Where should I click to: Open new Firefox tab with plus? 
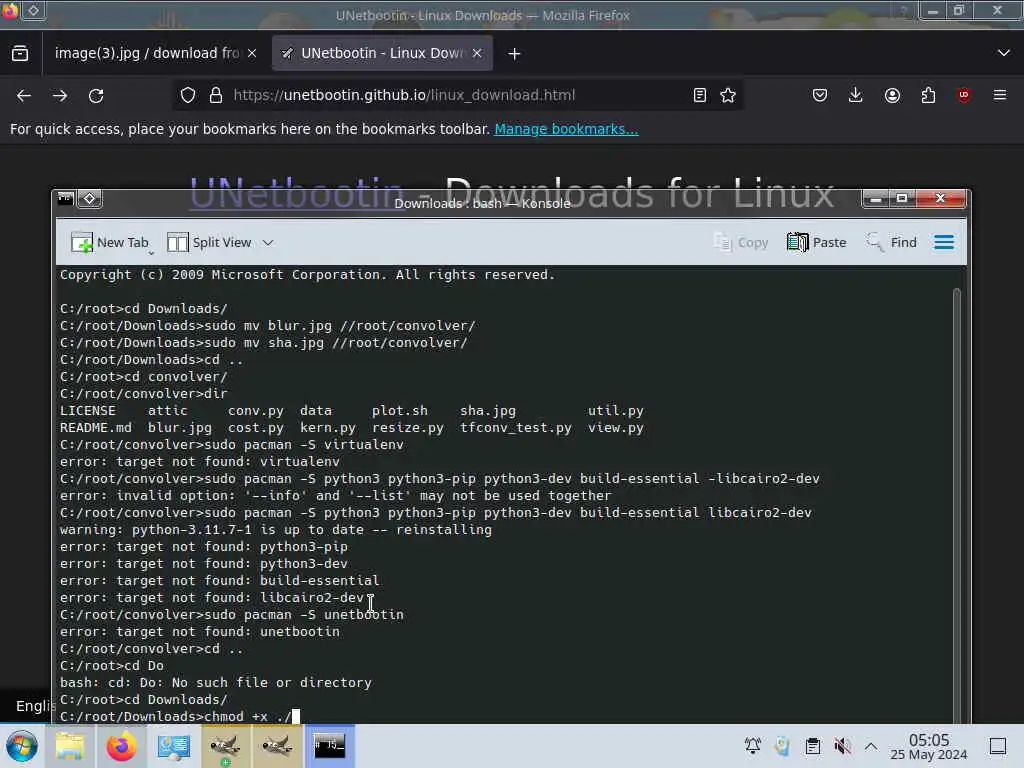tap(515, 54)
